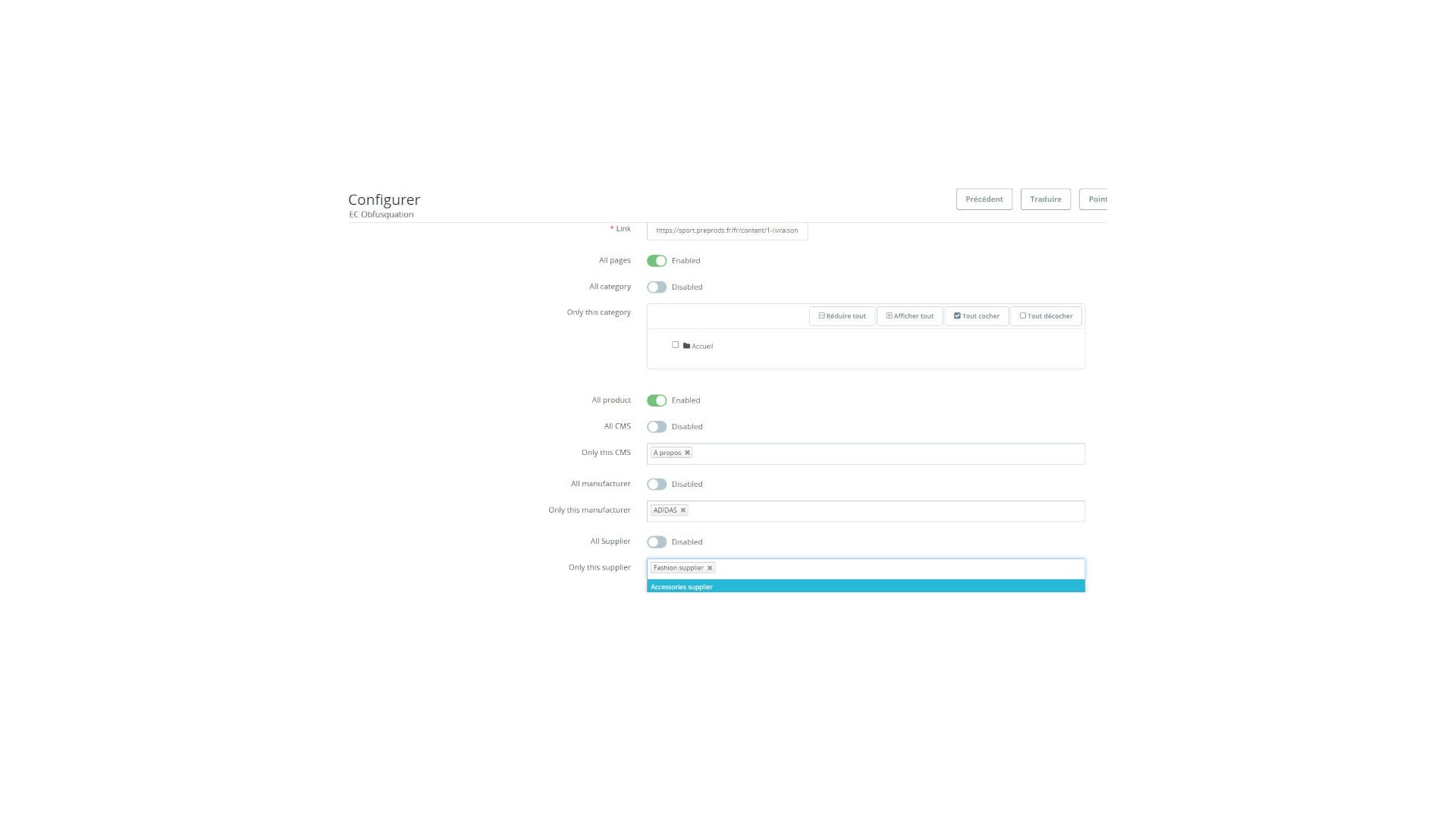The width and height of the screenshot is (1456, 819).
Task: Remove the Fashion supplier tag
Action: (x=710, y=568)
